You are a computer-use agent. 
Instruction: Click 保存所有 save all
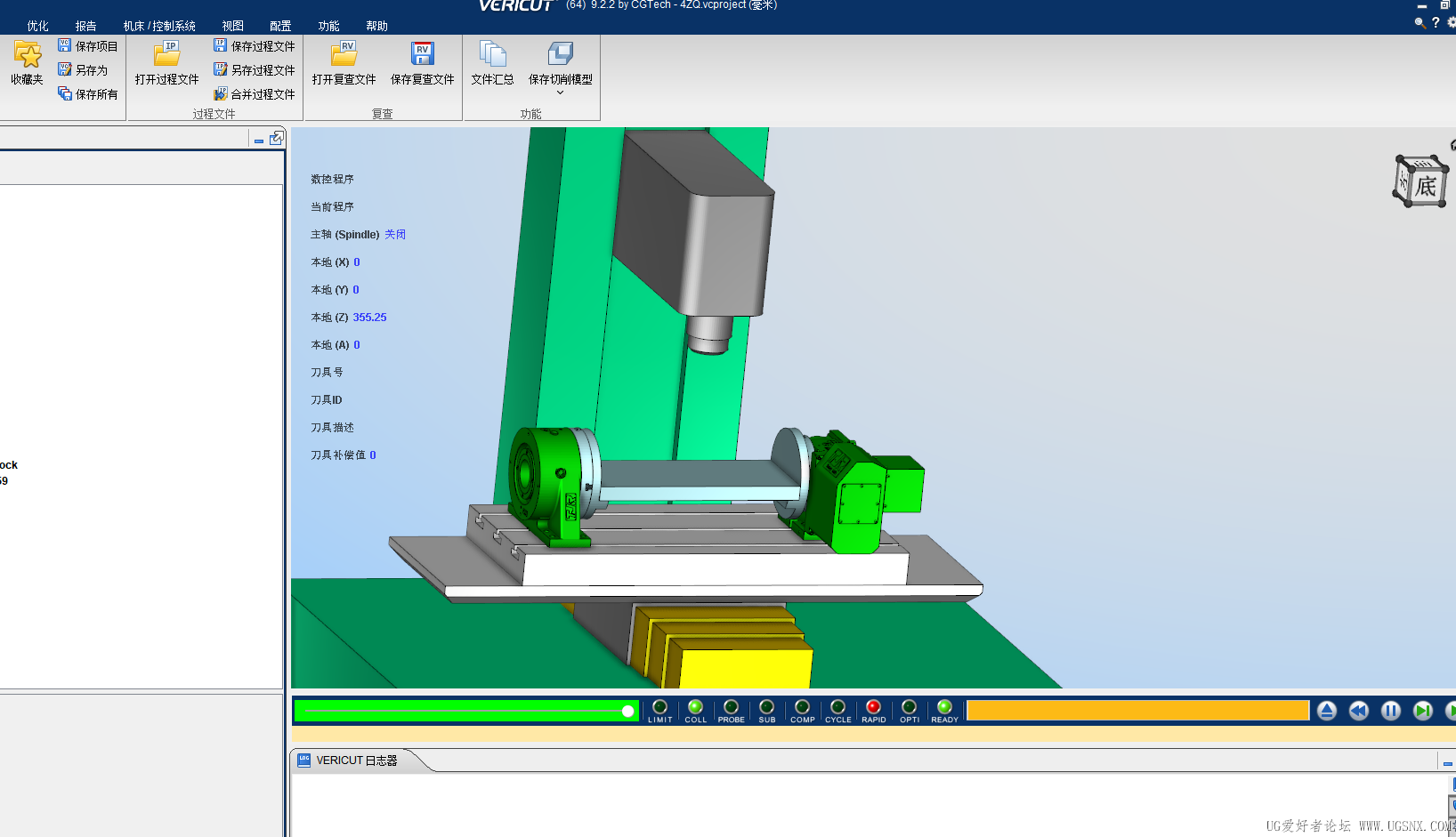point(88,94)
